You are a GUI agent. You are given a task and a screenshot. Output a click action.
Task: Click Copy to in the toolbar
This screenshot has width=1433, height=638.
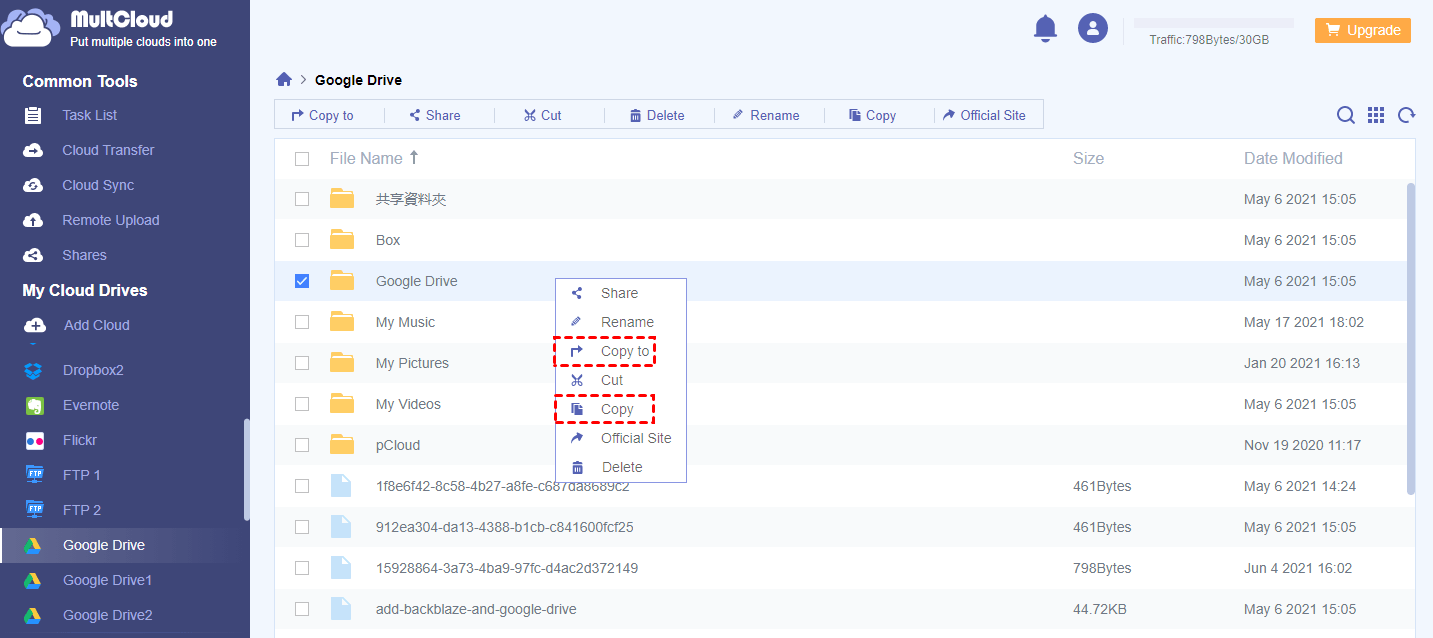click(x=322, y=115)
